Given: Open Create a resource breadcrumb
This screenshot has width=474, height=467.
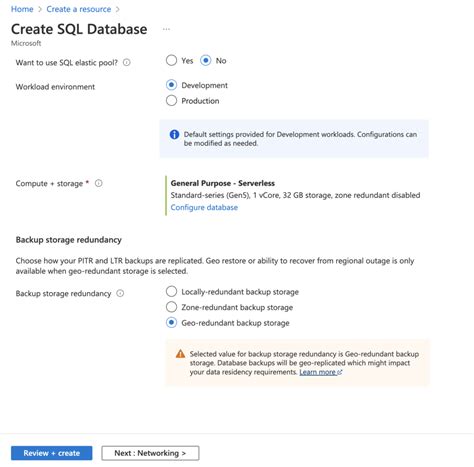Looking at the screenshot, I should click(x=79, y=9).
